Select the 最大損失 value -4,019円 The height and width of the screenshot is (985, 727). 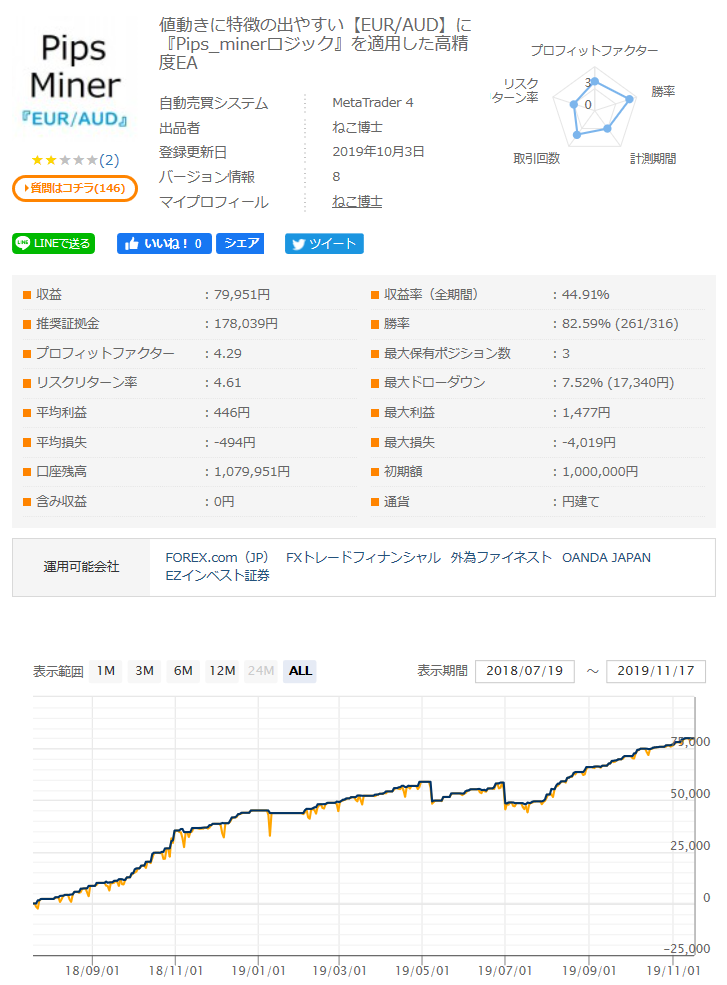point(589,442)
